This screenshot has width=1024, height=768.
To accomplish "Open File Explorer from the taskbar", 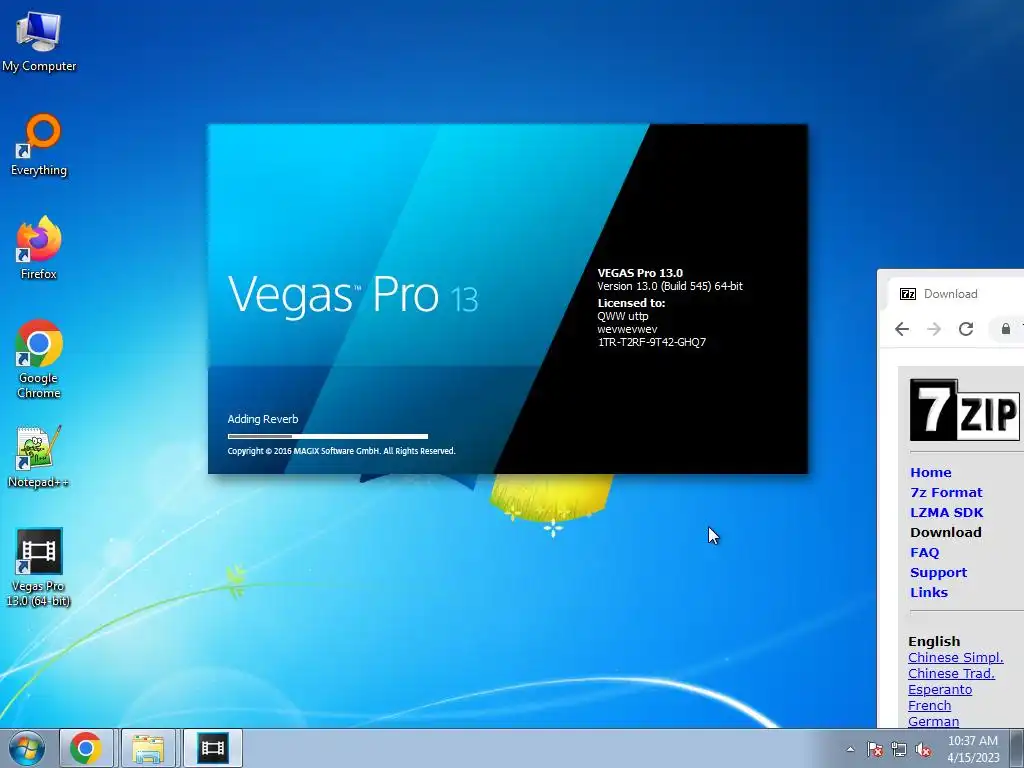I will 148,748.
